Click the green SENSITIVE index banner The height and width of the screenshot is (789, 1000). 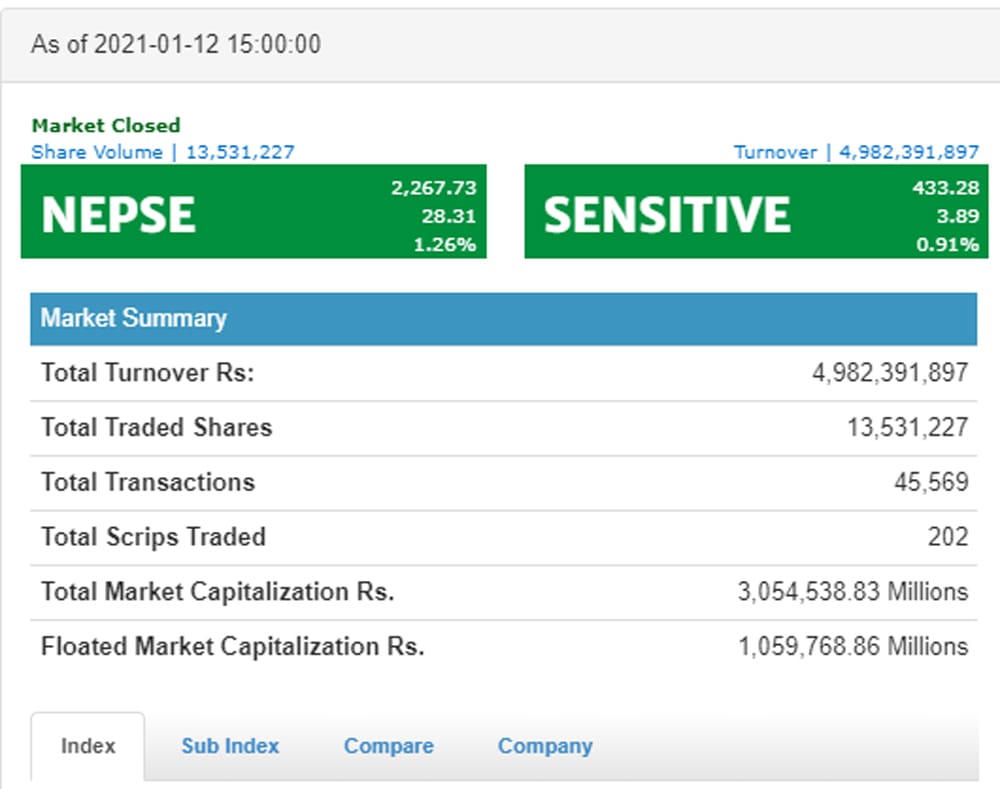[x=756, y=212]
